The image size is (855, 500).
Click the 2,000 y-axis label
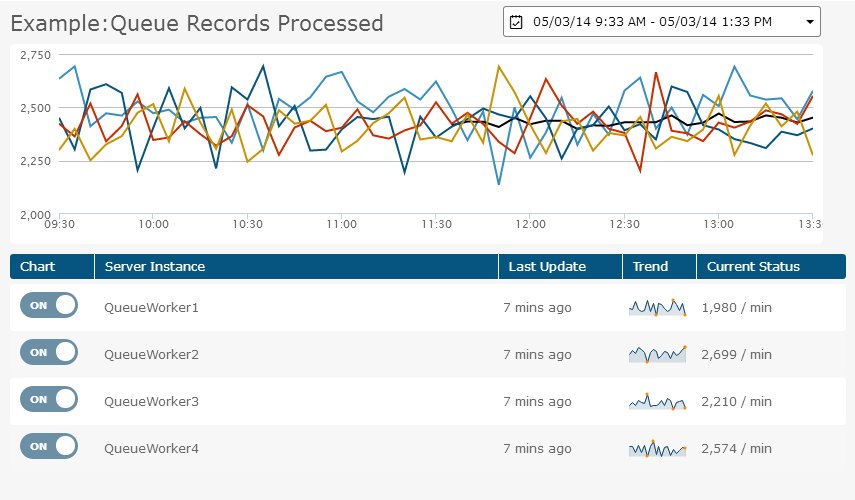click(x=35, y=214)
